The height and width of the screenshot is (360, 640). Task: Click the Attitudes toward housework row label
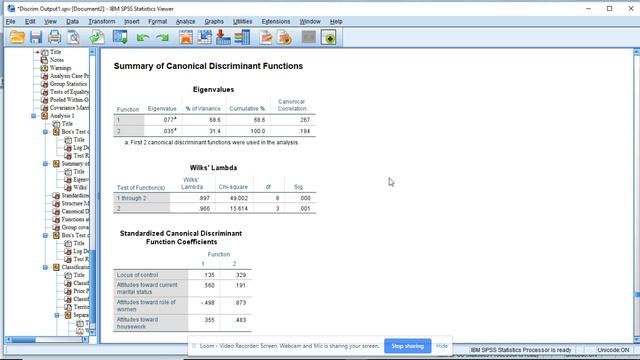pyautogui.click(x=137, y=323)
